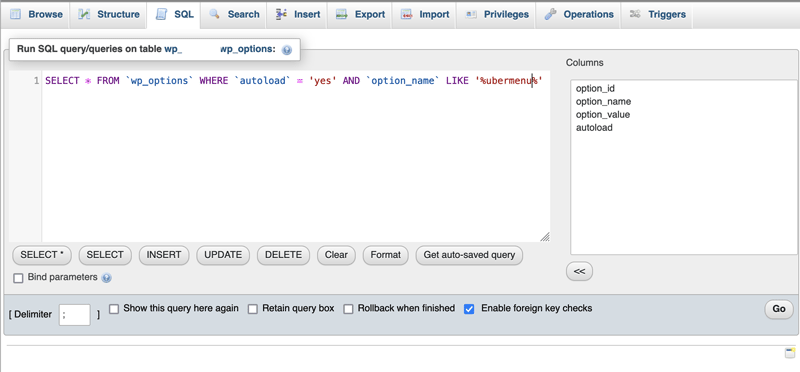Check Retain query box
The image size is (800, 372).
253,309
